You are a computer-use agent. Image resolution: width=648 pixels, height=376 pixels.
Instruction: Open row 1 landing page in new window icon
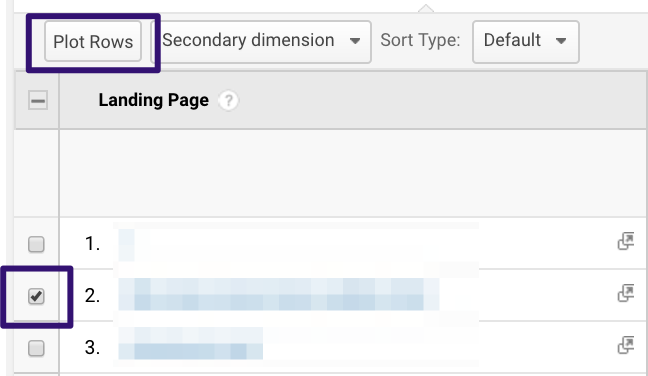(x=626, y=241)
